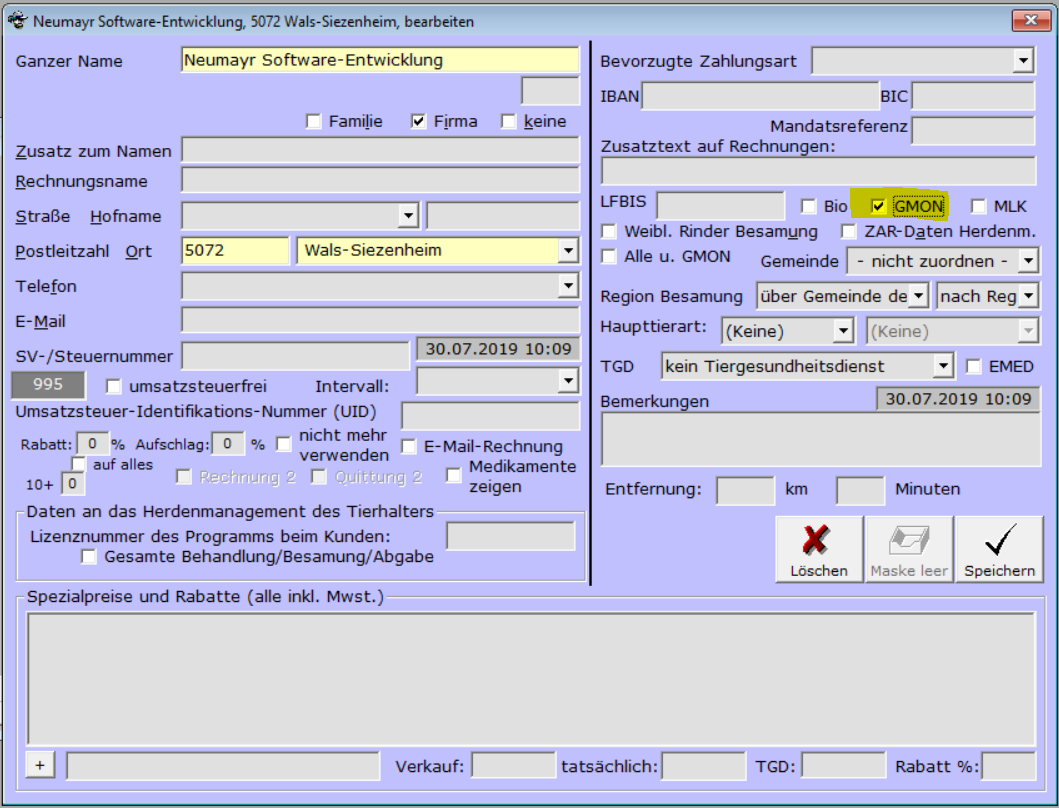Image resolution: width=1059 pixels, height=808 pixels.
Task: Open Region Besamung 'über Gemeinde' dropdown
Action: pyautogui.click(x=919, y=296)
